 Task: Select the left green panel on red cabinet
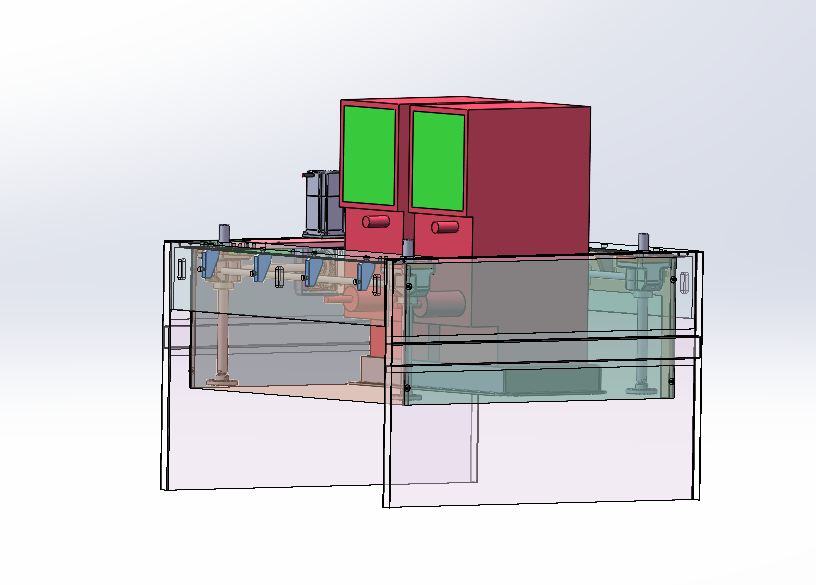(x=369, y=154)
